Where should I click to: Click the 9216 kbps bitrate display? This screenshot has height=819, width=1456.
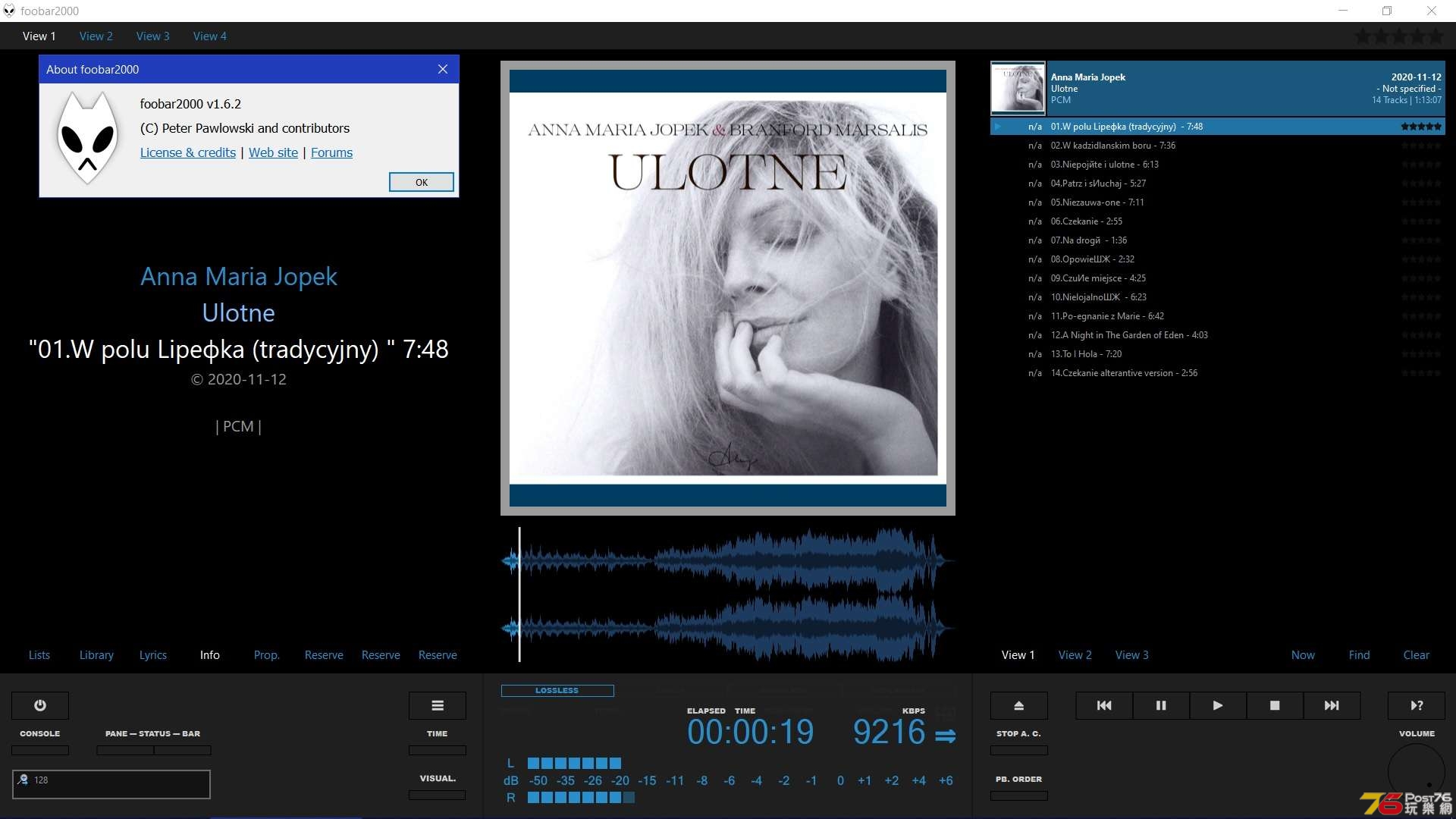click(x=889, y=732)
